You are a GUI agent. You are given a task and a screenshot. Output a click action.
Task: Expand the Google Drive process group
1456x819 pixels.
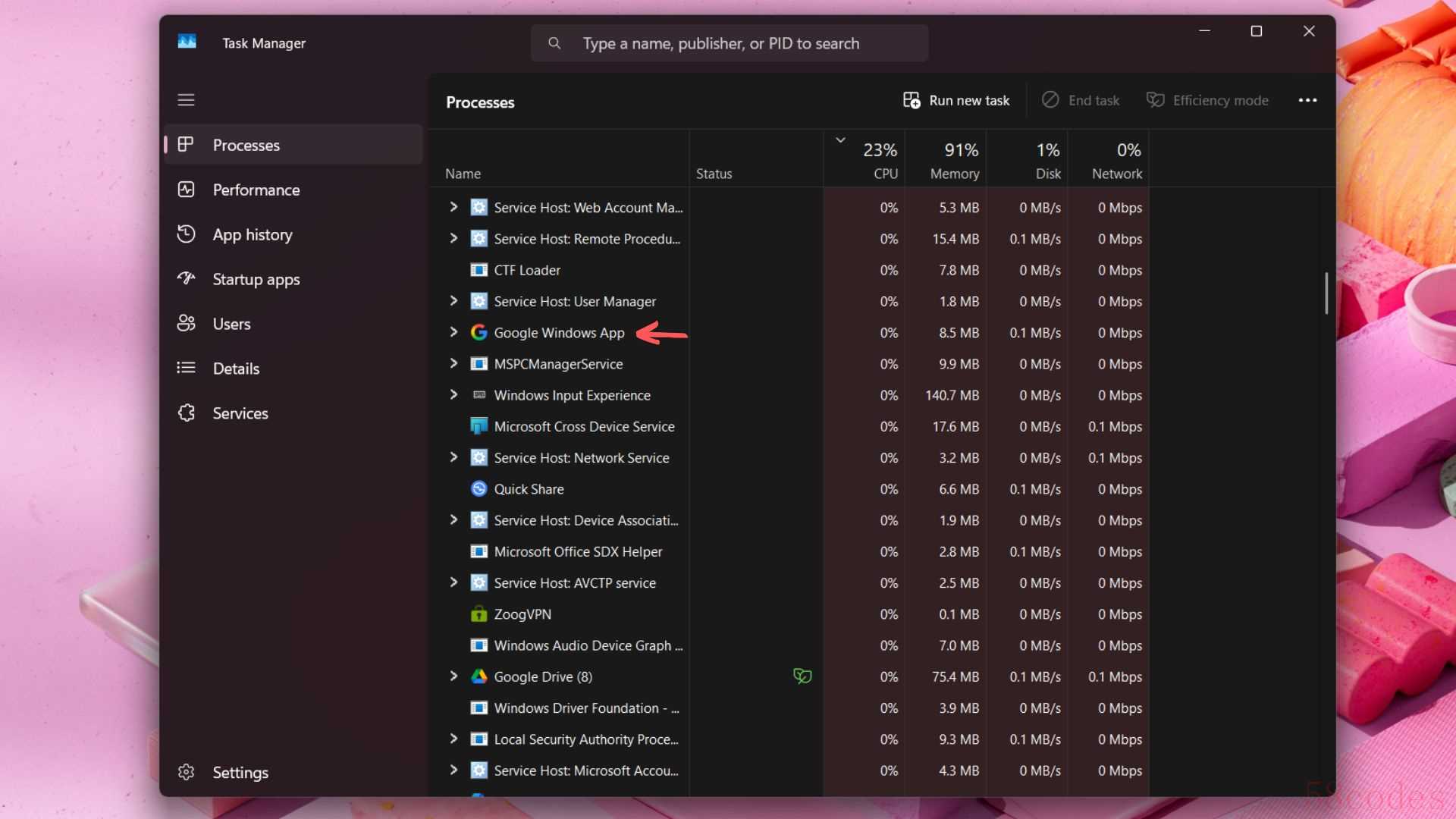pyautogui.click(x=453, y=676)
